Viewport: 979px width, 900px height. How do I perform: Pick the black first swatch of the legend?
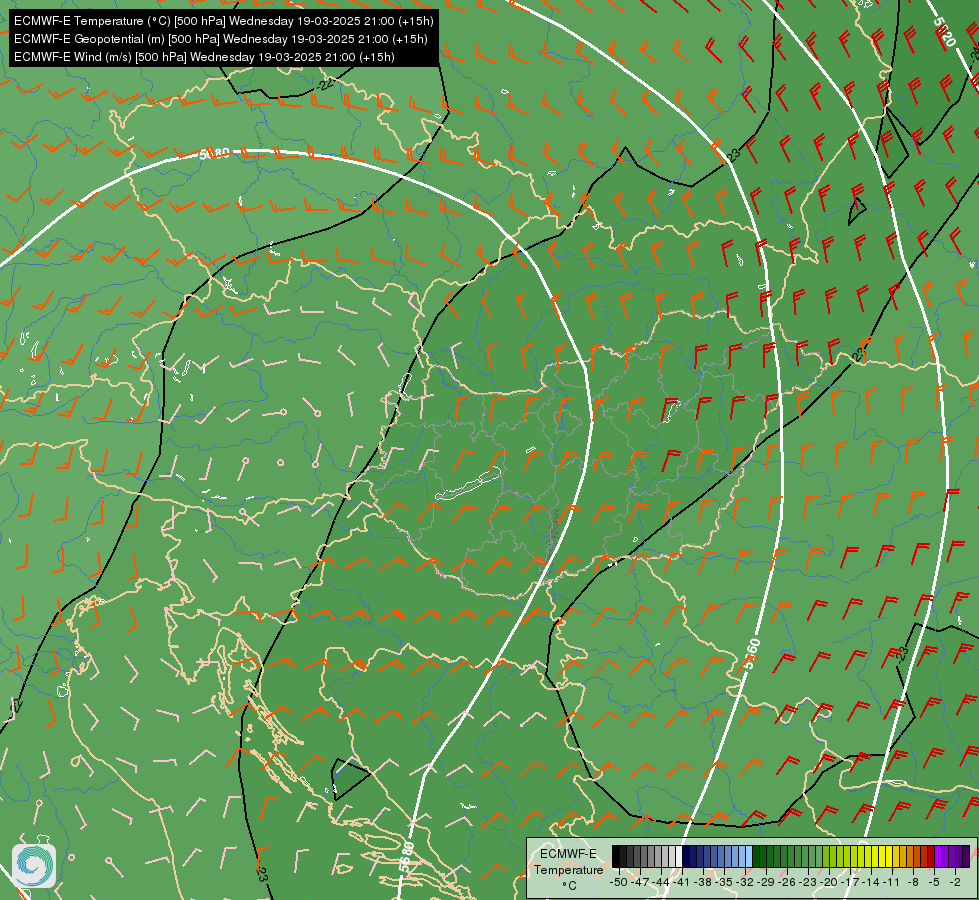point(616,856)
